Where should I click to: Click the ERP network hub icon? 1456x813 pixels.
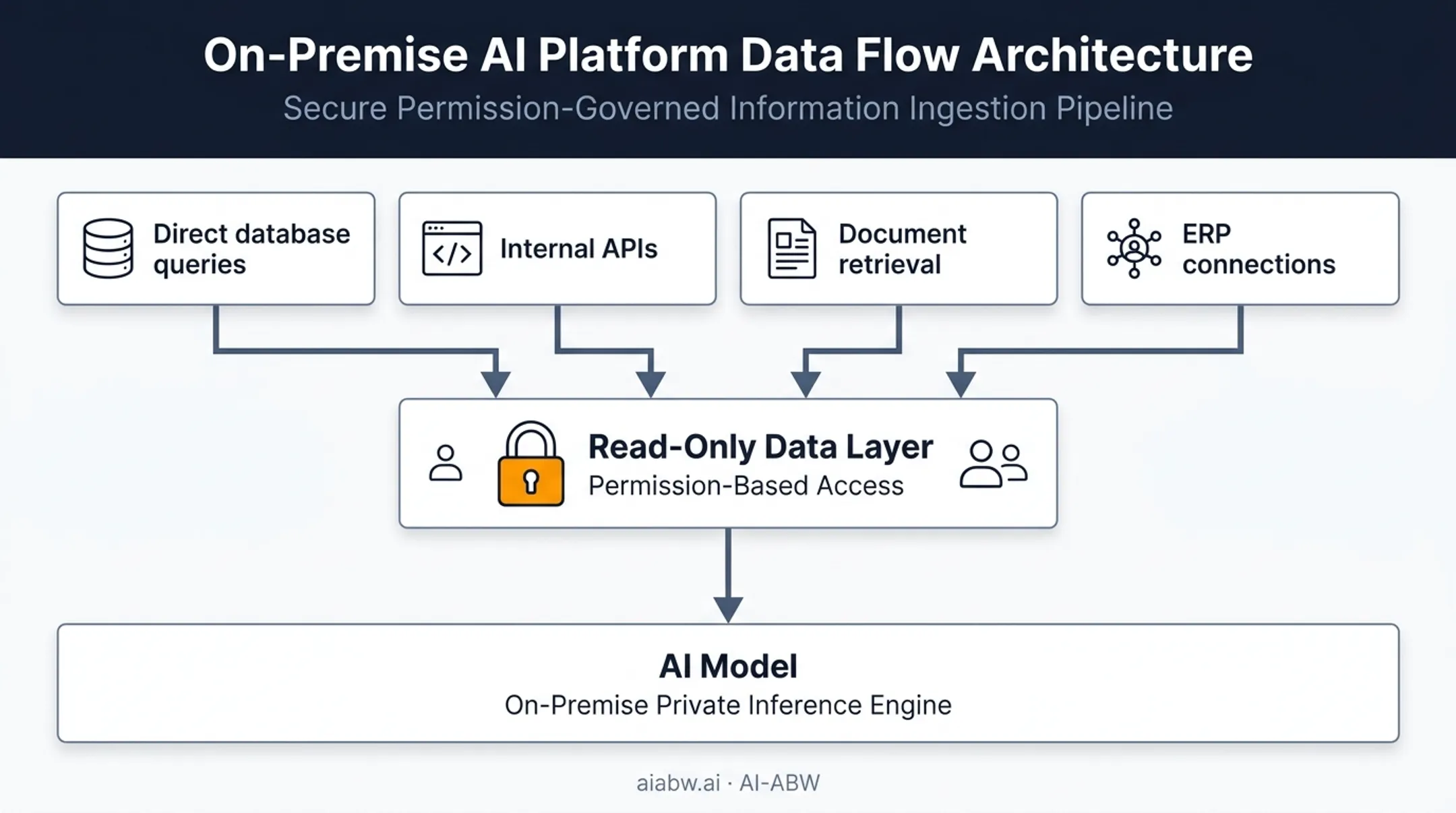tap(1134, 248)
